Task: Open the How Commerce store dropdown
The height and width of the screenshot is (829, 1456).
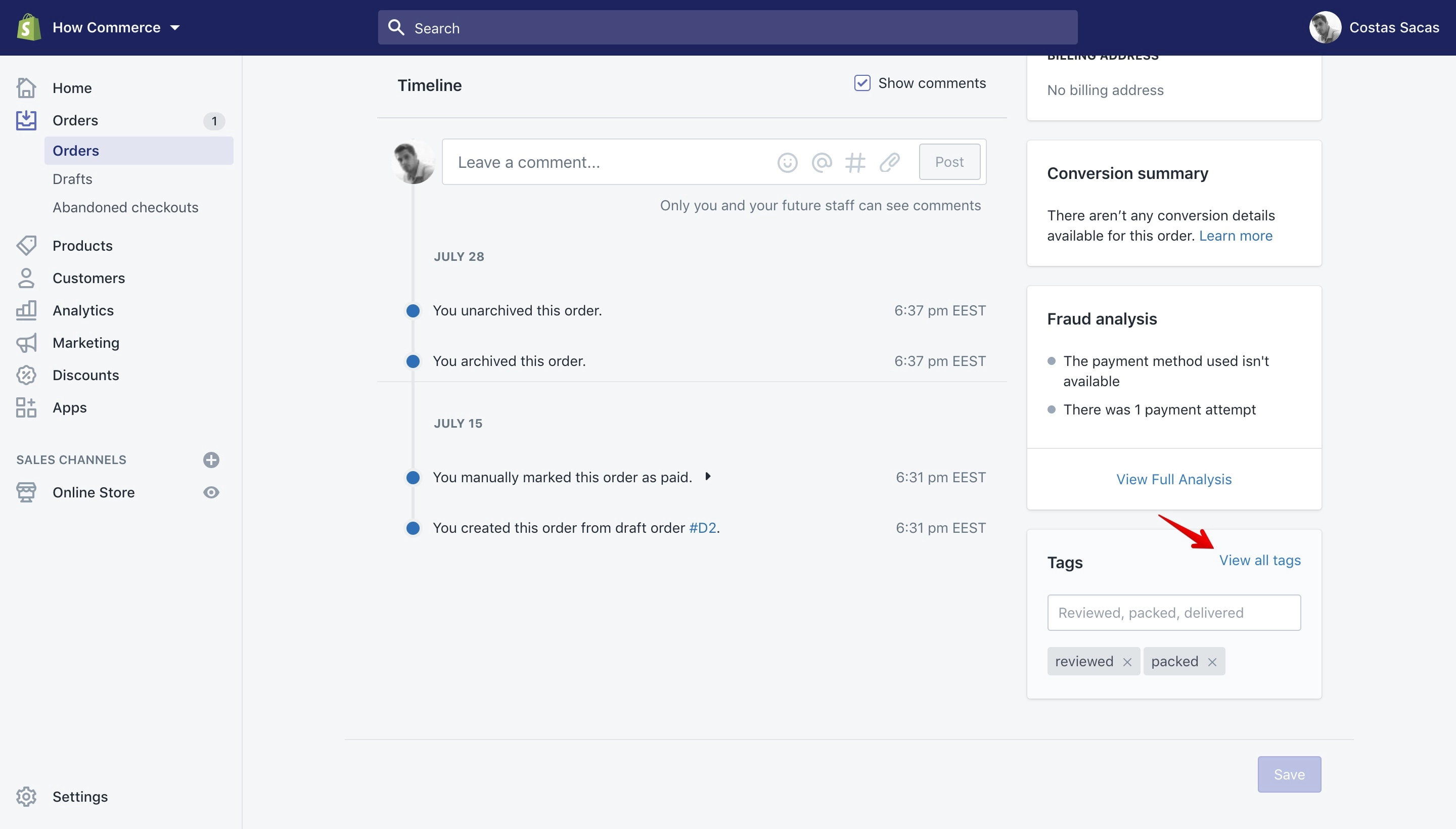Action: pyautogui.click(x=116, y=27)
